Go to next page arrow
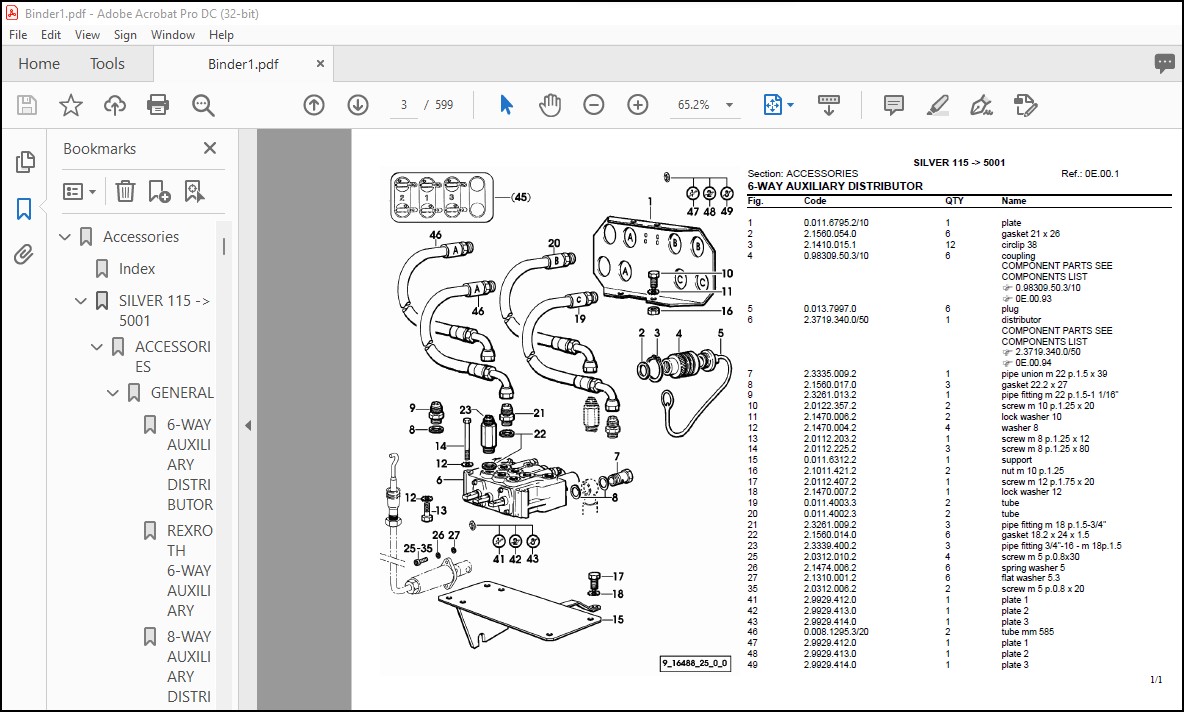Screen dimensions: 1184x712 click(358, 105)
